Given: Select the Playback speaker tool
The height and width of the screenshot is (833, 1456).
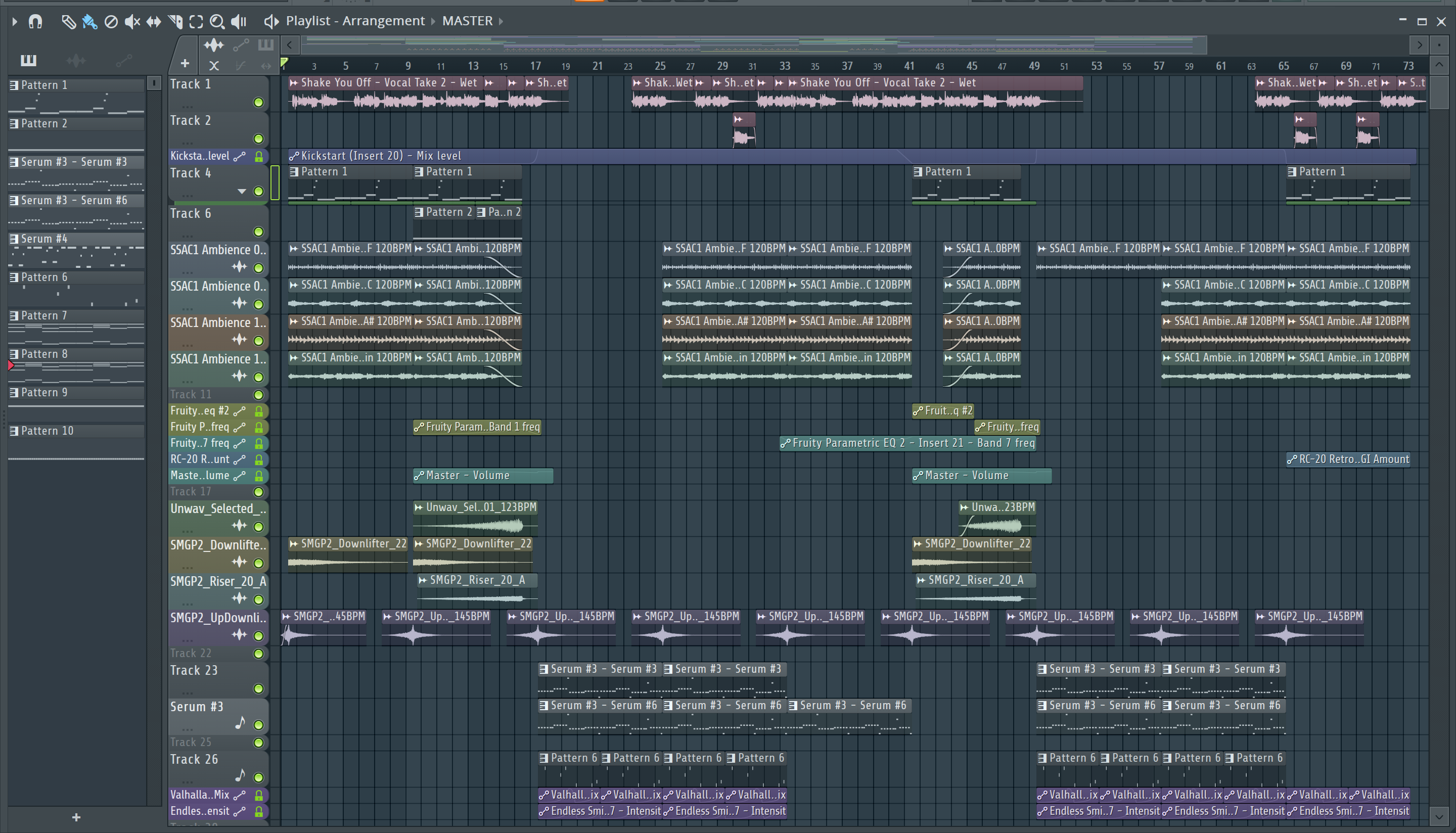Looking at the screenshot, I should tap(239, 22).
